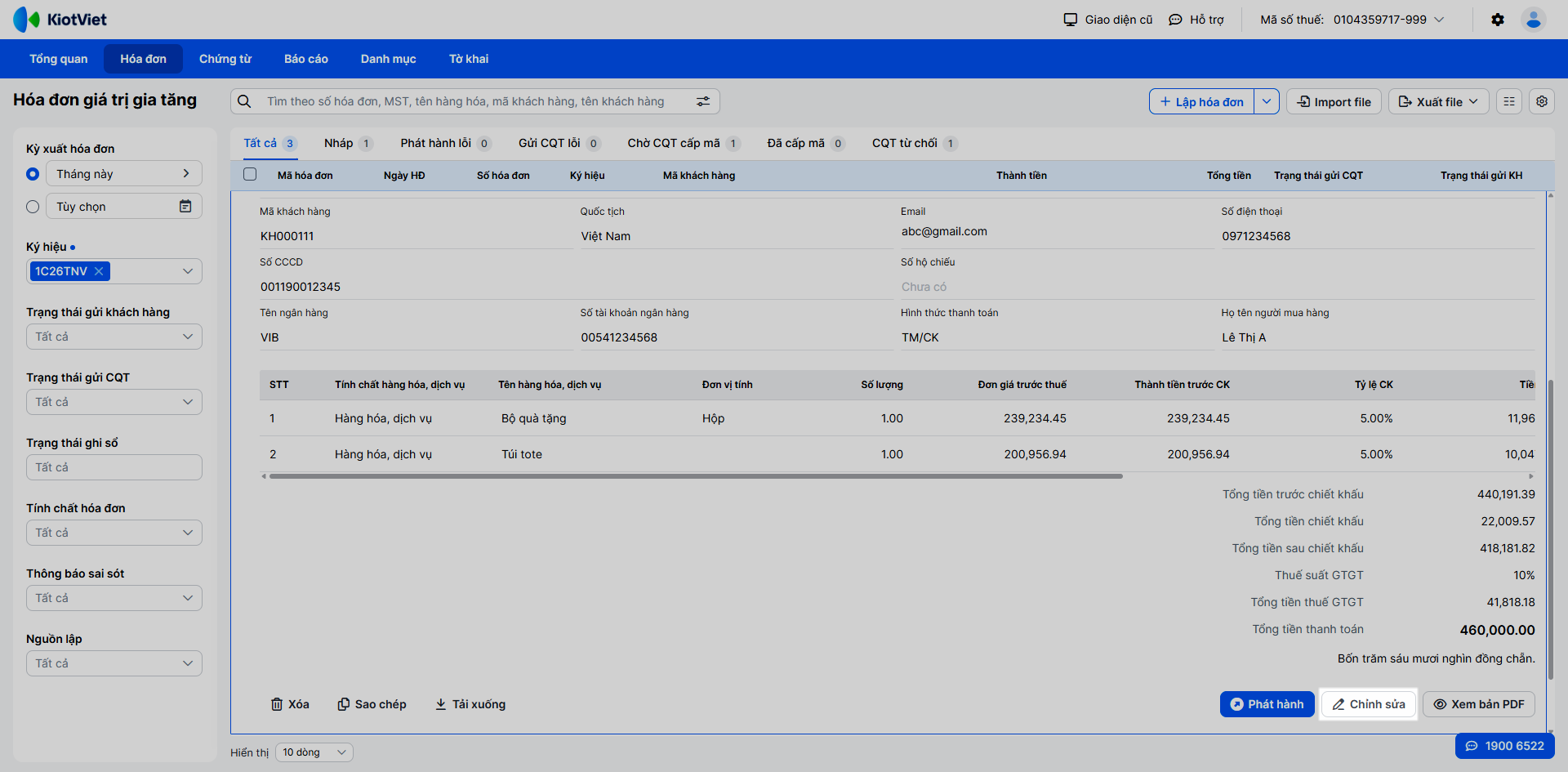Open the Báo cáo menu
This screenshot has width=1568, height=772.
[x=306, y=59]
